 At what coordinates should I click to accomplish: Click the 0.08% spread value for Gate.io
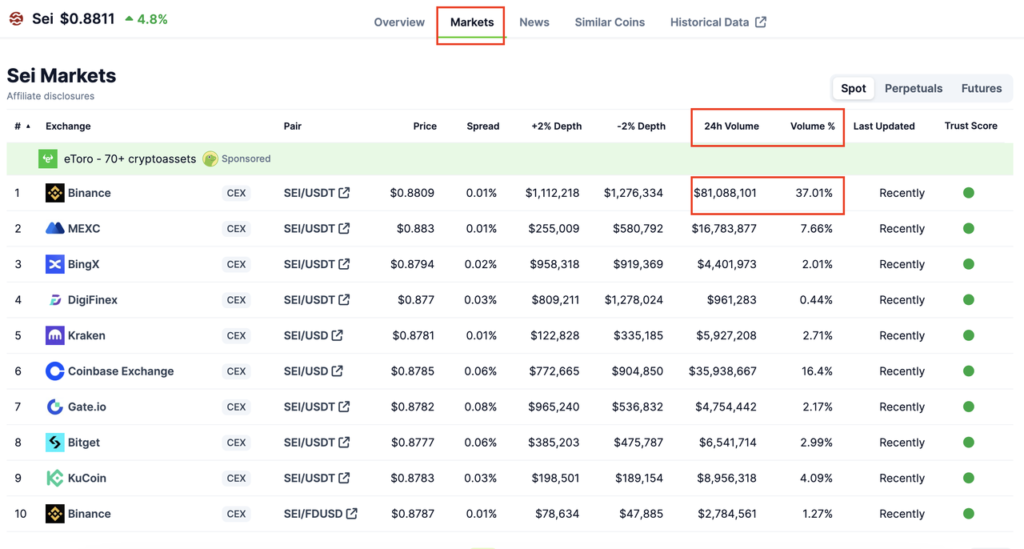click(481, 407)
